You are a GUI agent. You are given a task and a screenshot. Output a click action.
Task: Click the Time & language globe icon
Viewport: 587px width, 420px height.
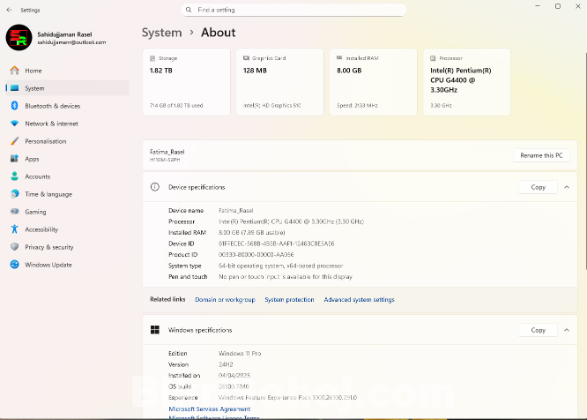click(15, 194)
